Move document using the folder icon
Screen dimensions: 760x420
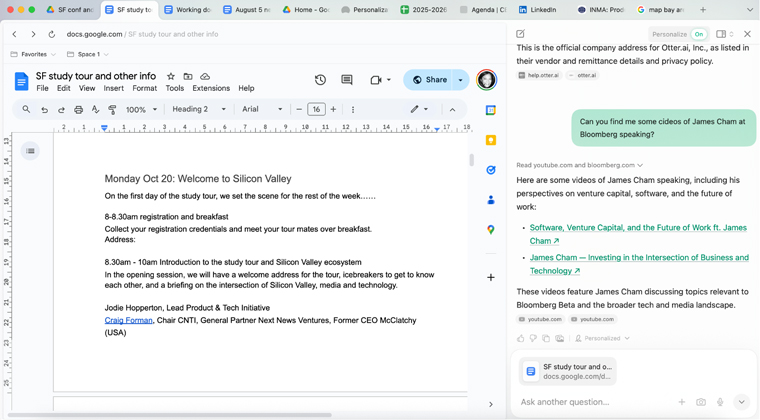[188, 76]
